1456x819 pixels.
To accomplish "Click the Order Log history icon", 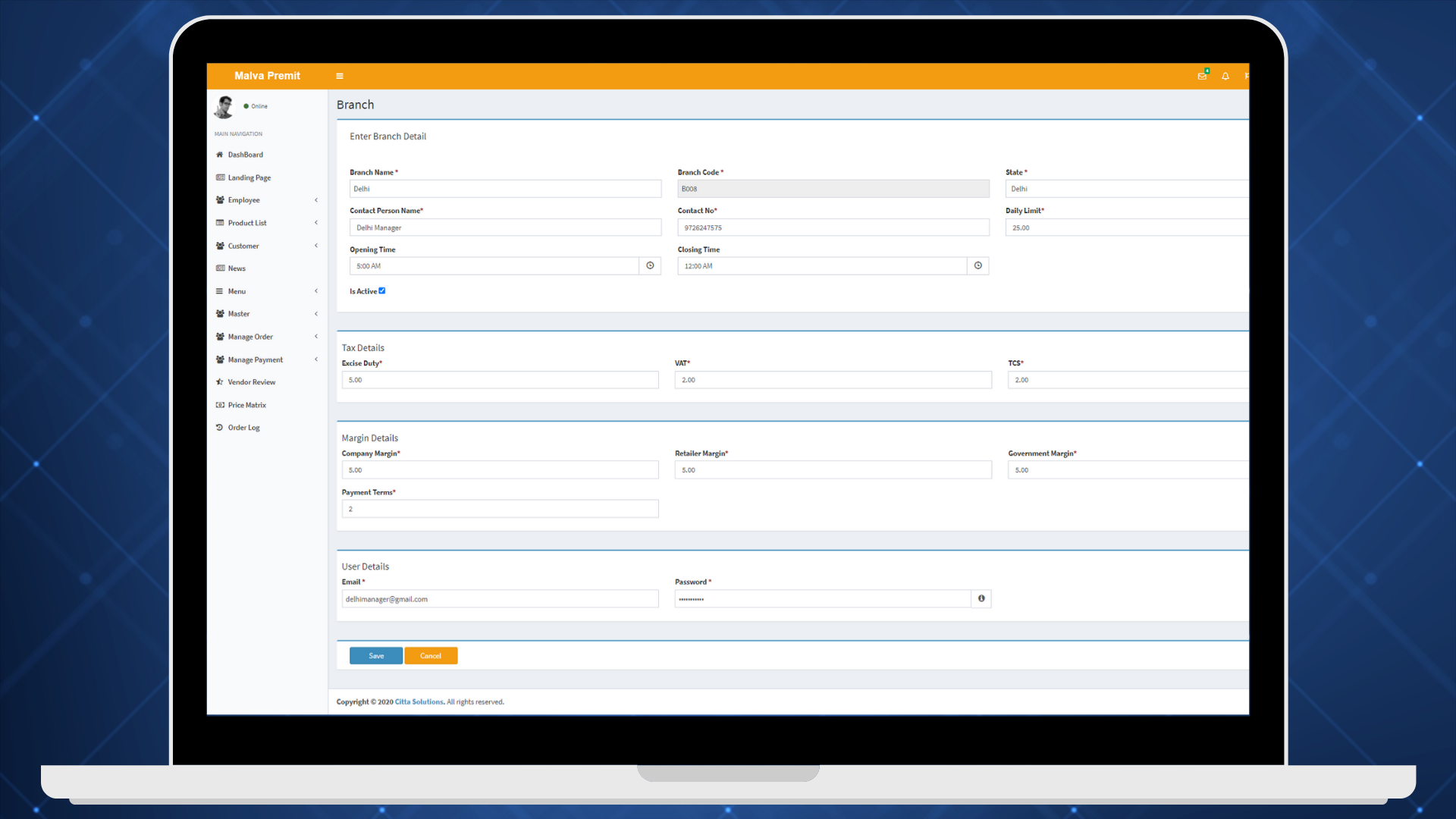I will click(220, 428).
